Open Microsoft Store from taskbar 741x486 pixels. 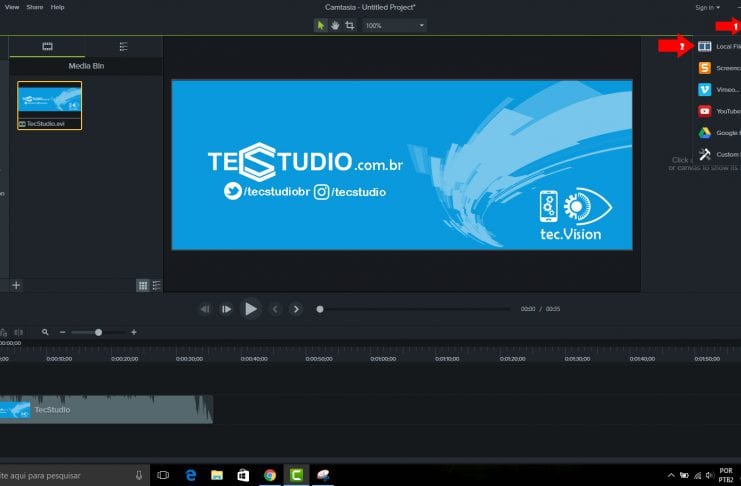pos(243,475)
